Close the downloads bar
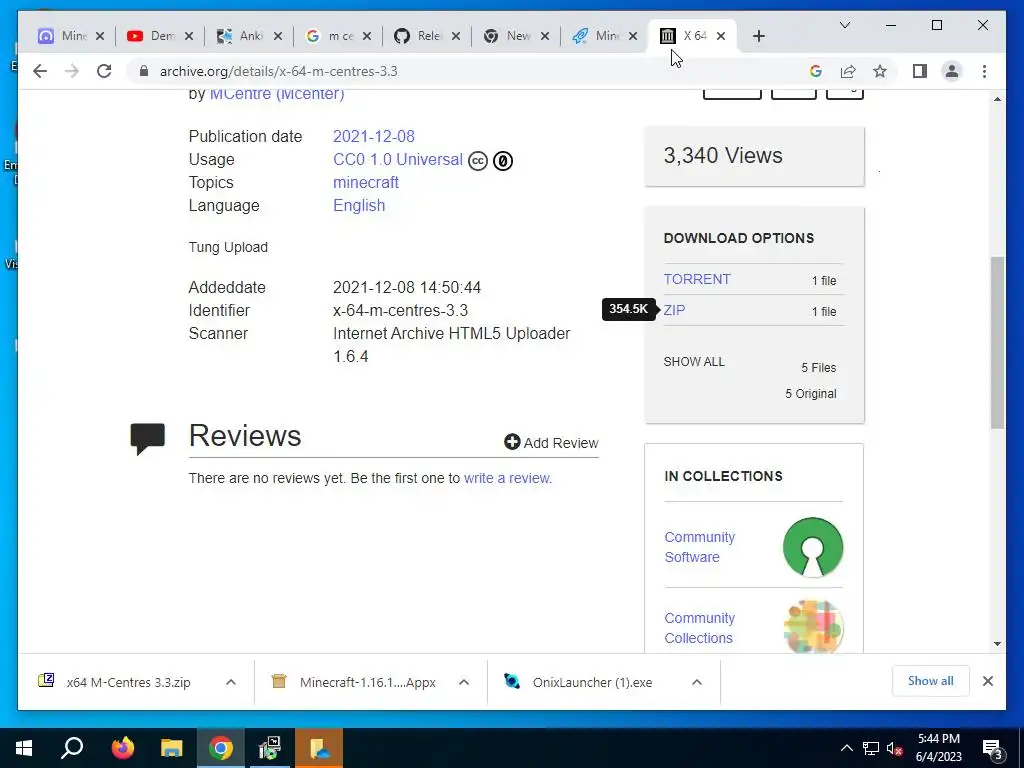 point(988,681)
